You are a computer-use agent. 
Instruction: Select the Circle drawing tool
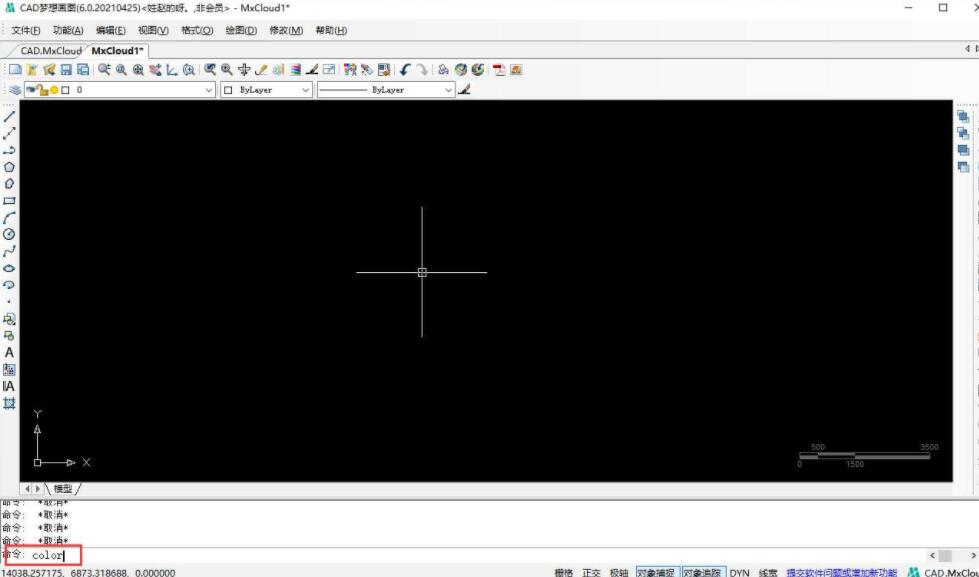[x=10, y=234]
